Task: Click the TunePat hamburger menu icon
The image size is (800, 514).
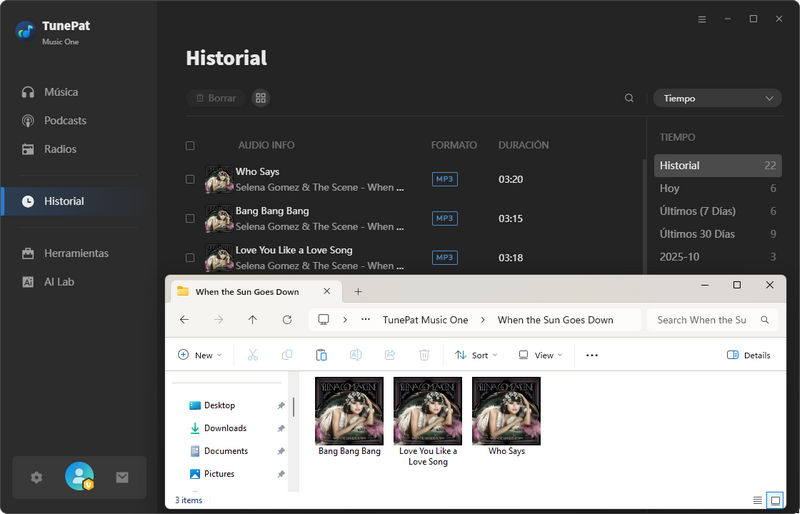Action: (x=702, y=19)
